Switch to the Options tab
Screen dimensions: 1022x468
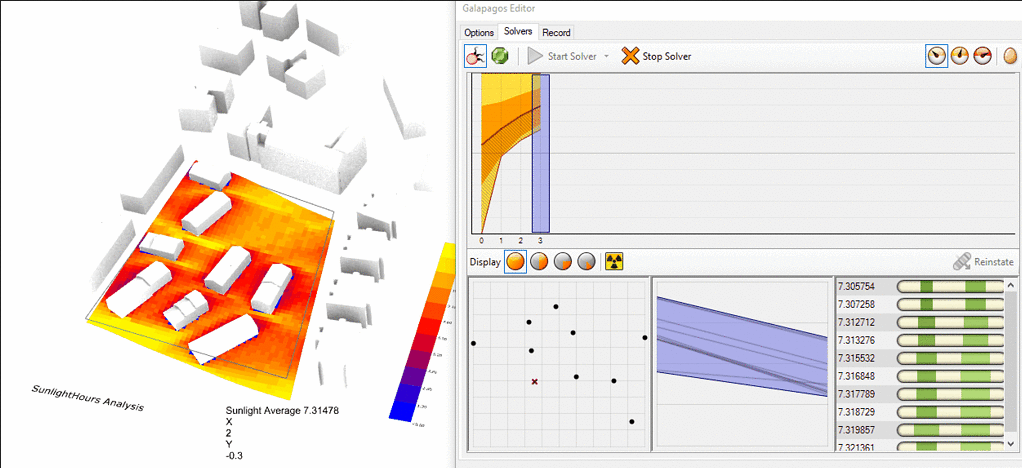tap(479, 33)
